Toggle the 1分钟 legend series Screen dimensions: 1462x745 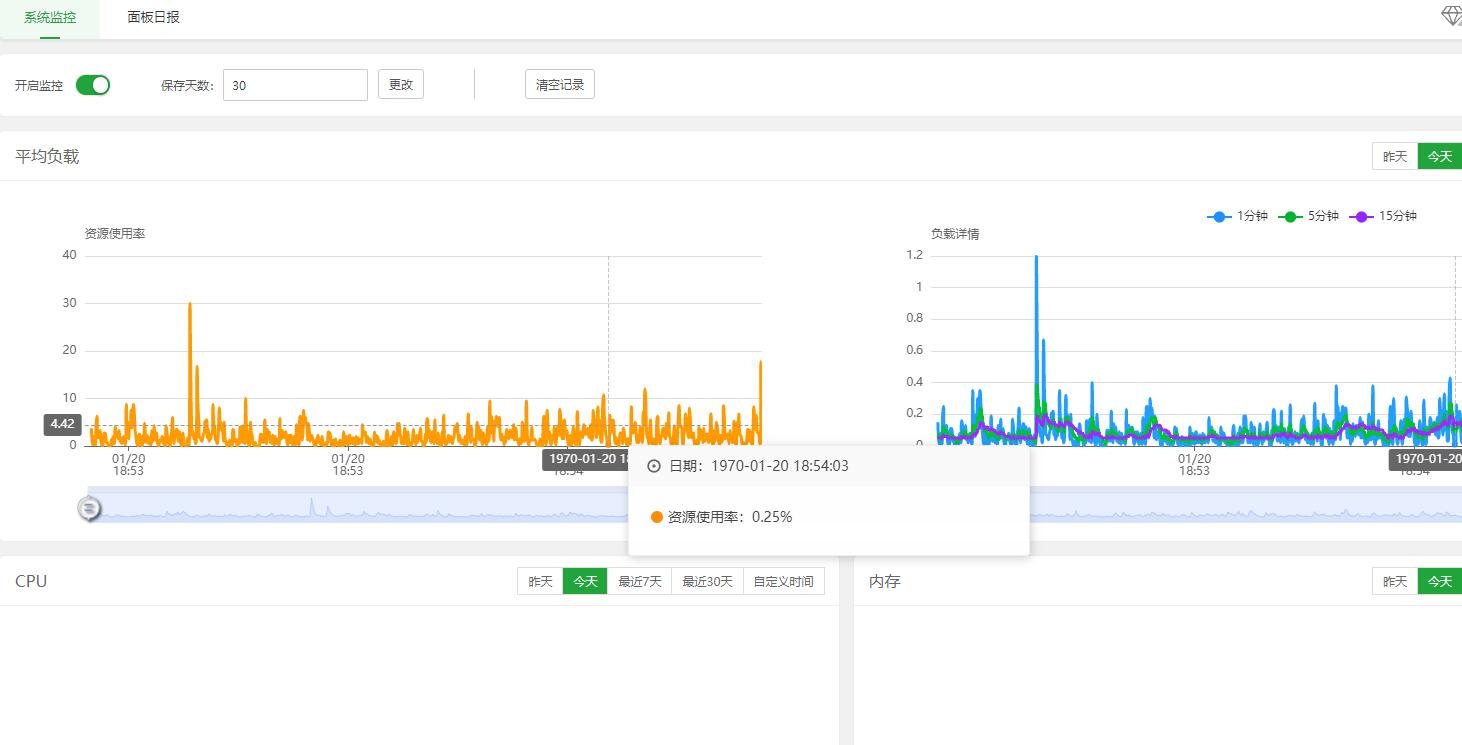coord(1238,216)
